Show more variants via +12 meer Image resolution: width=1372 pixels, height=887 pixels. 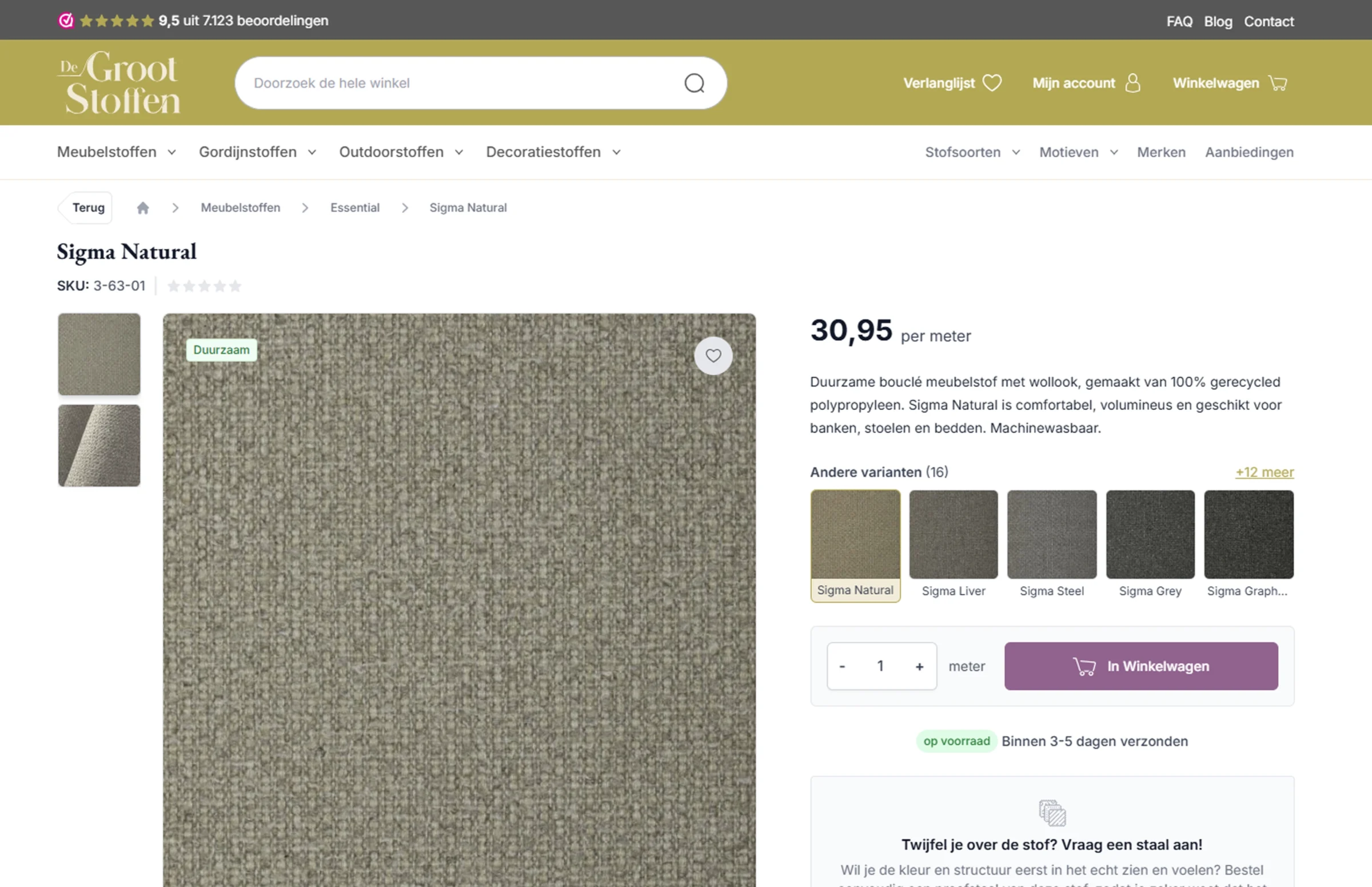[x=1264, y=472]
